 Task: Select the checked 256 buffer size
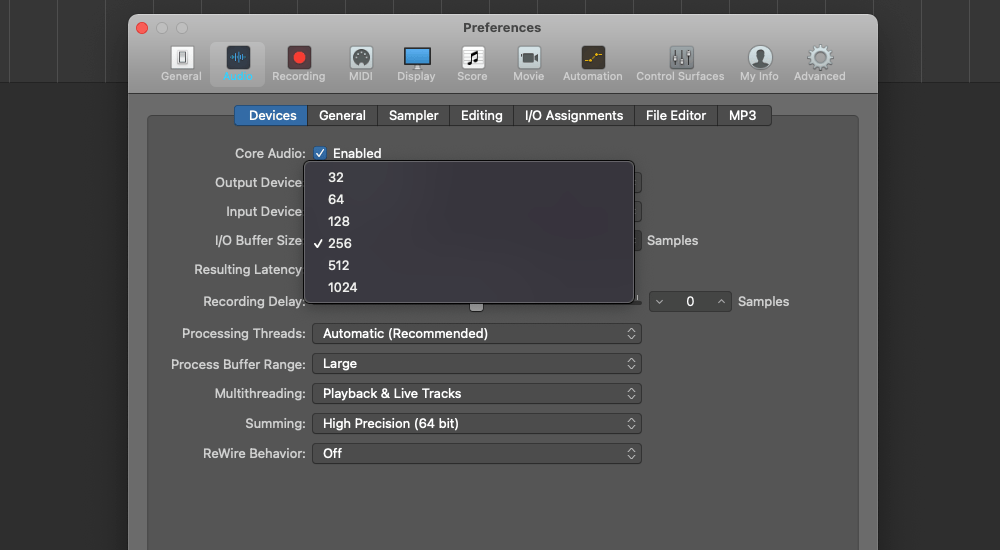tap(469, 243)
